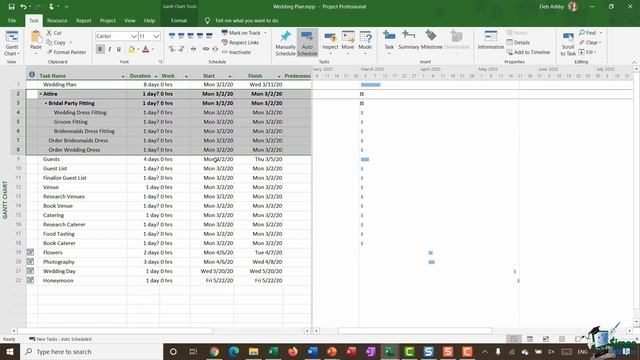
Task: Open the File menu
Action: coord(12,20)
